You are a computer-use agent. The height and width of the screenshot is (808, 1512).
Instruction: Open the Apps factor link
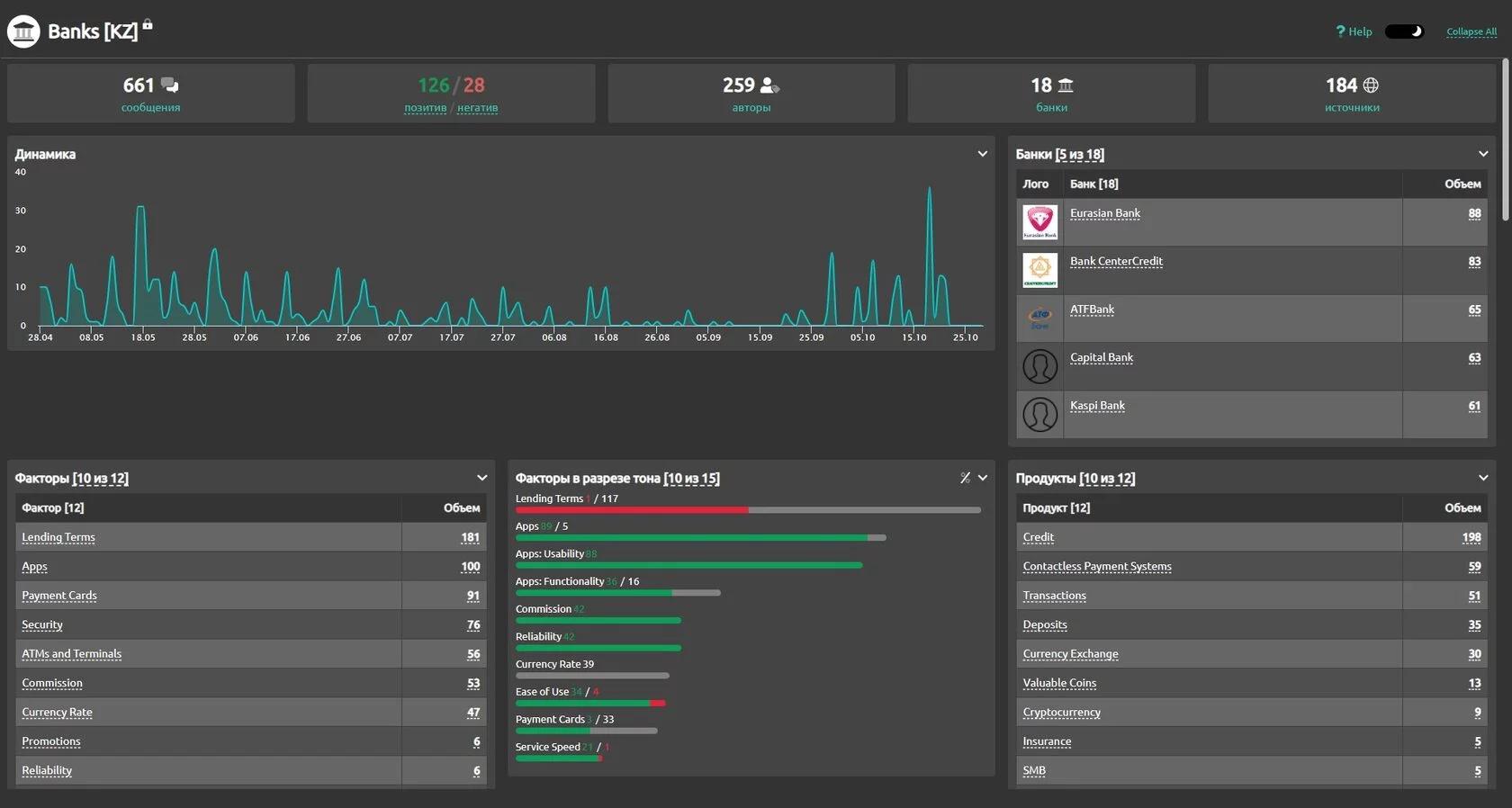pyautogui.click(x=34, y=567)
